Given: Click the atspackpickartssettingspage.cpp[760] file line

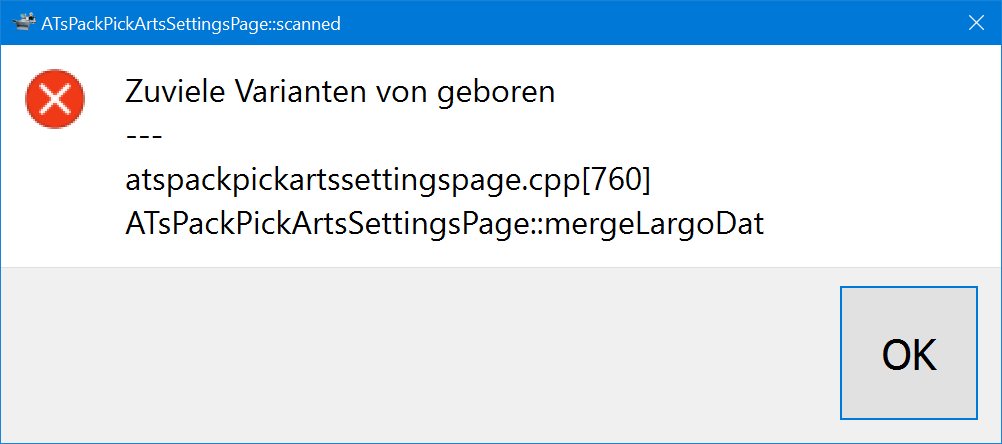Looking at the screenshot, I should click(389, 180).
